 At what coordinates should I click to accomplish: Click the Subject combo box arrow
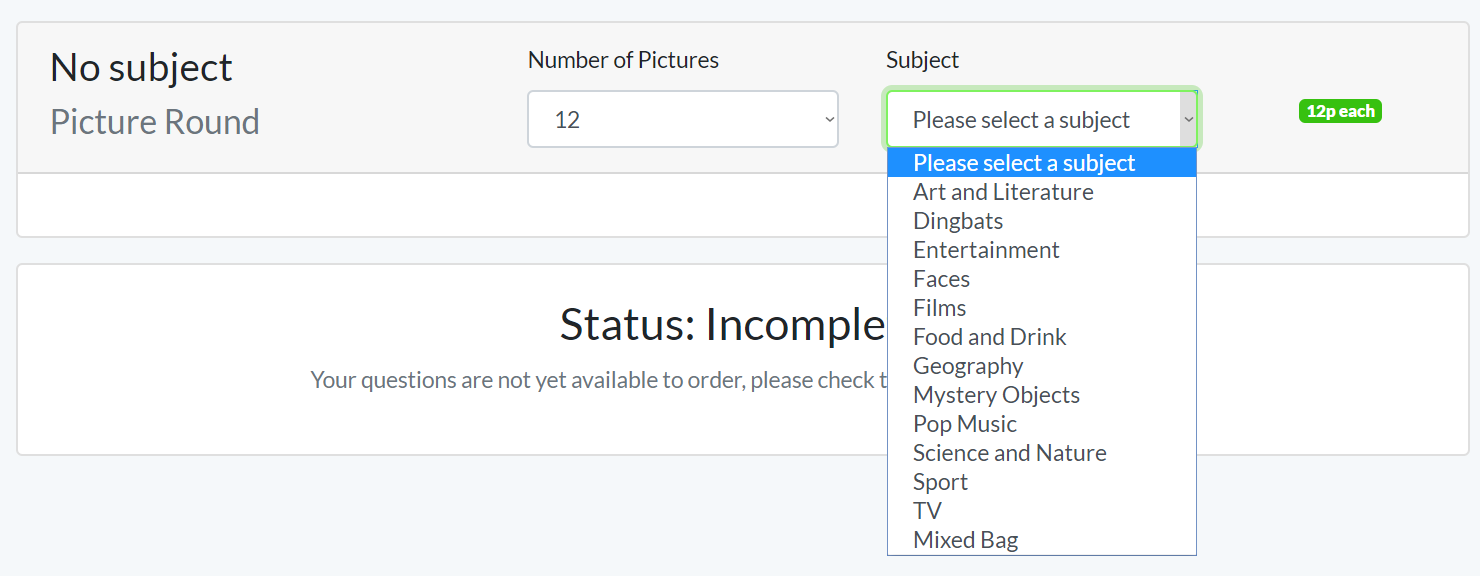point(1188,120)
